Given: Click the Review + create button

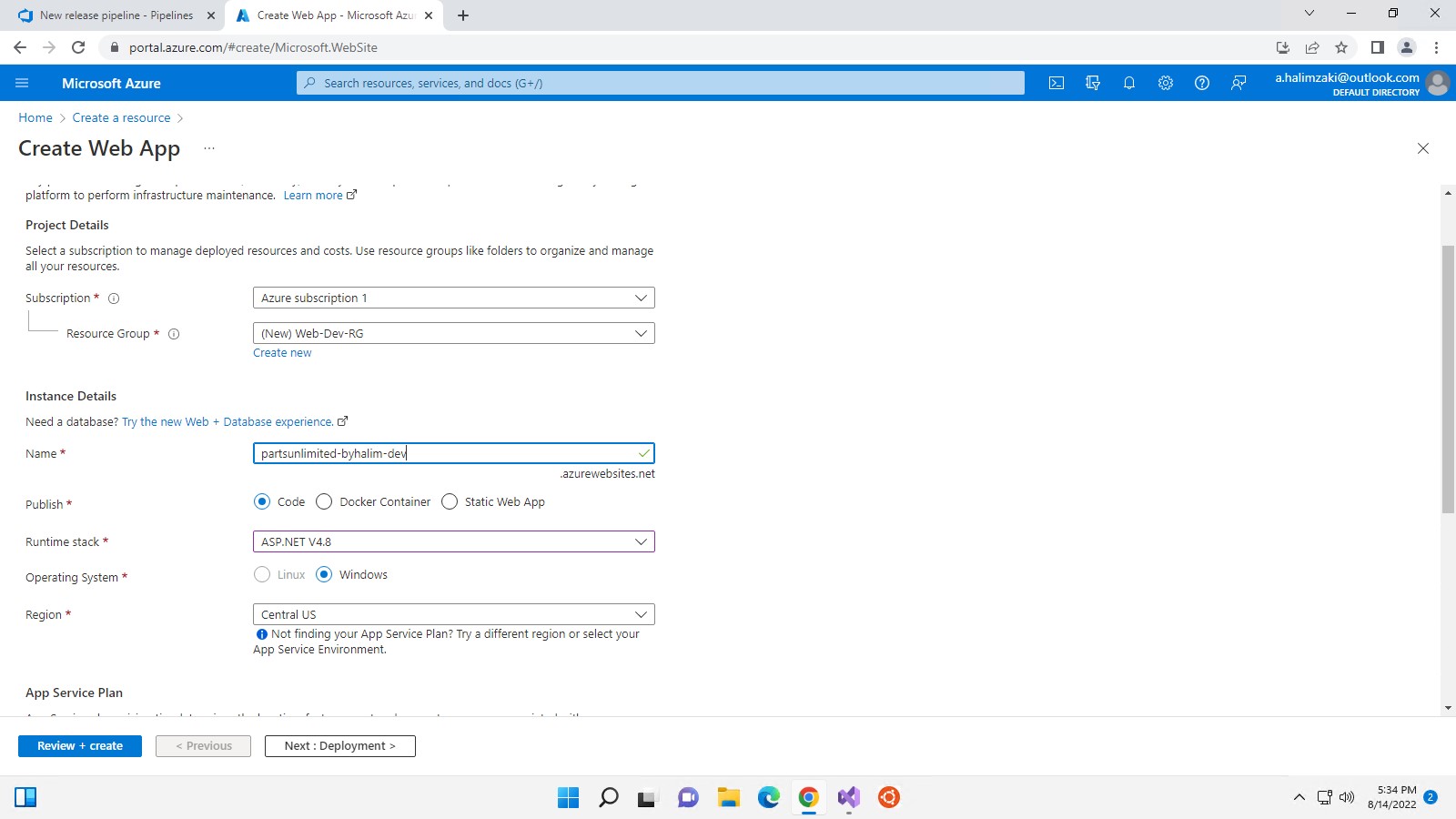Looking at the screenshot, I should point(80,746).
